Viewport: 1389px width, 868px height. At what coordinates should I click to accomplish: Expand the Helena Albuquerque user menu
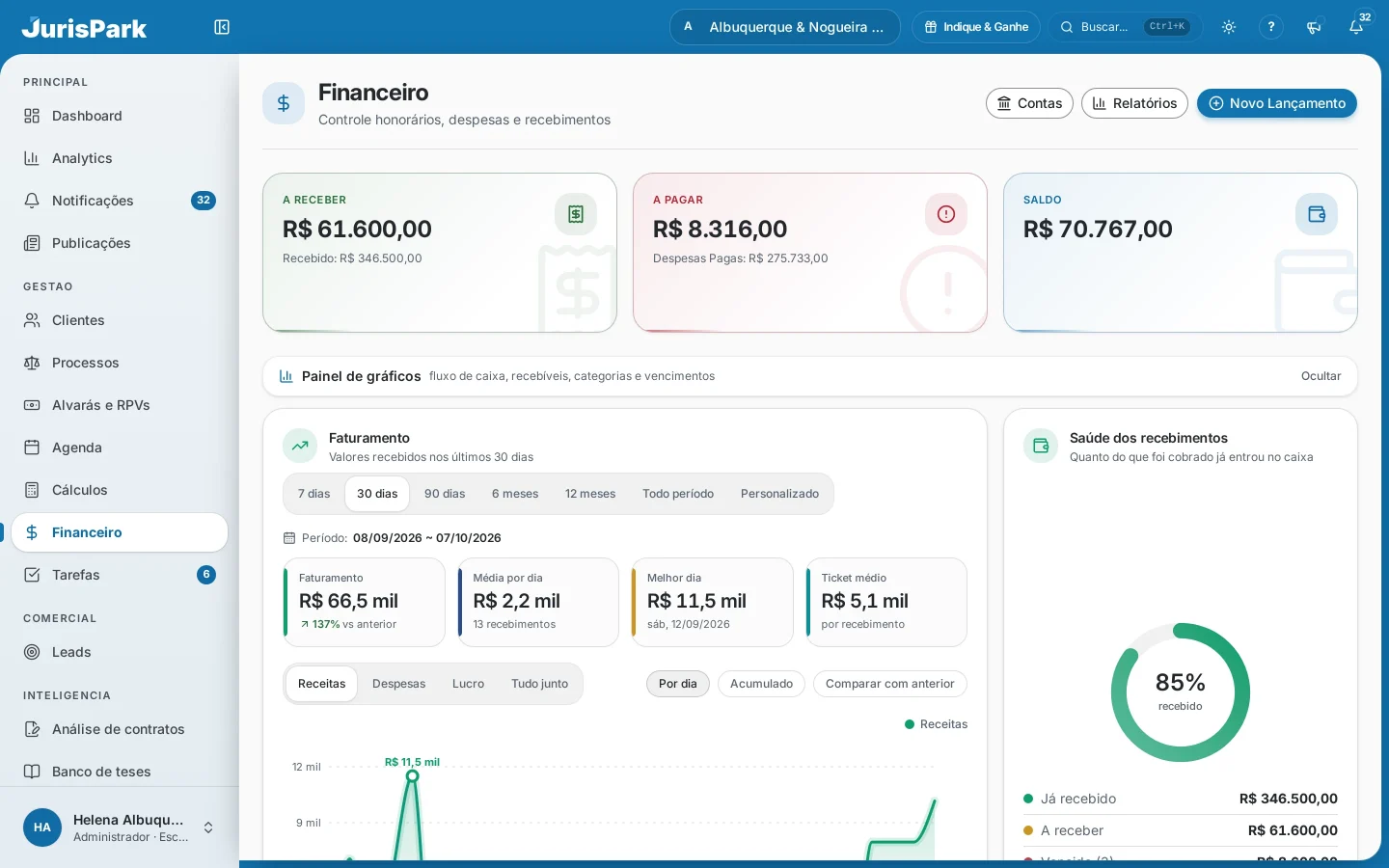pyautogui.click(x=120, y=827)
